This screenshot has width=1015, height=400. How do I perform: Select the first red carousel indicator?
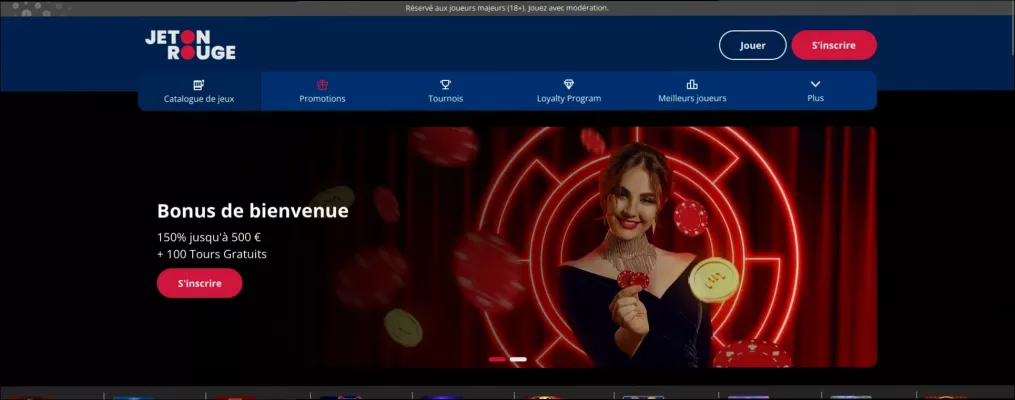pyautogui.click(x=497, y=359)
